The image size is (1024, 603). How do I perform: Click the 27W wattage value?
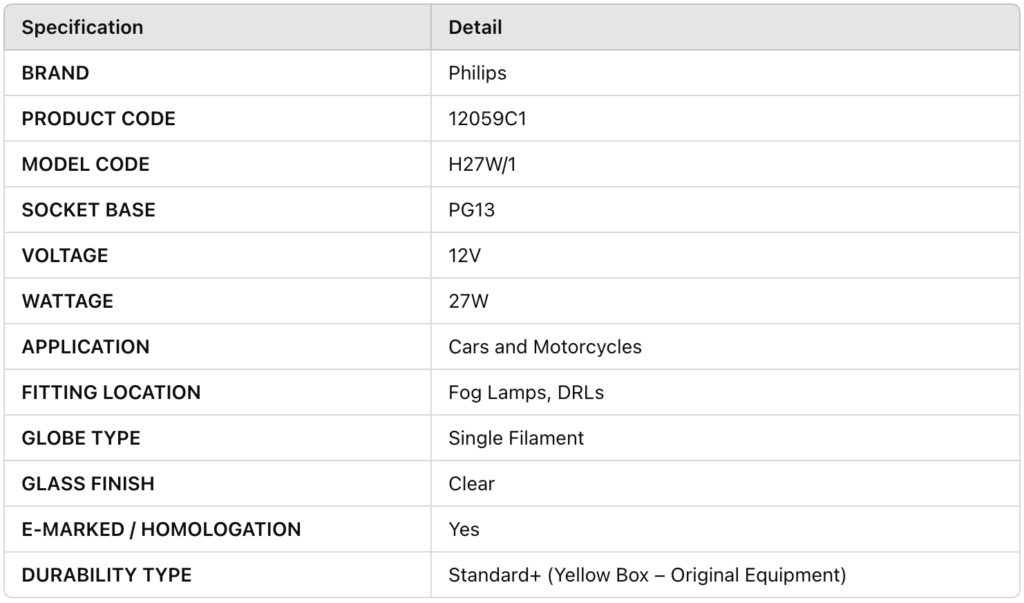468,302
